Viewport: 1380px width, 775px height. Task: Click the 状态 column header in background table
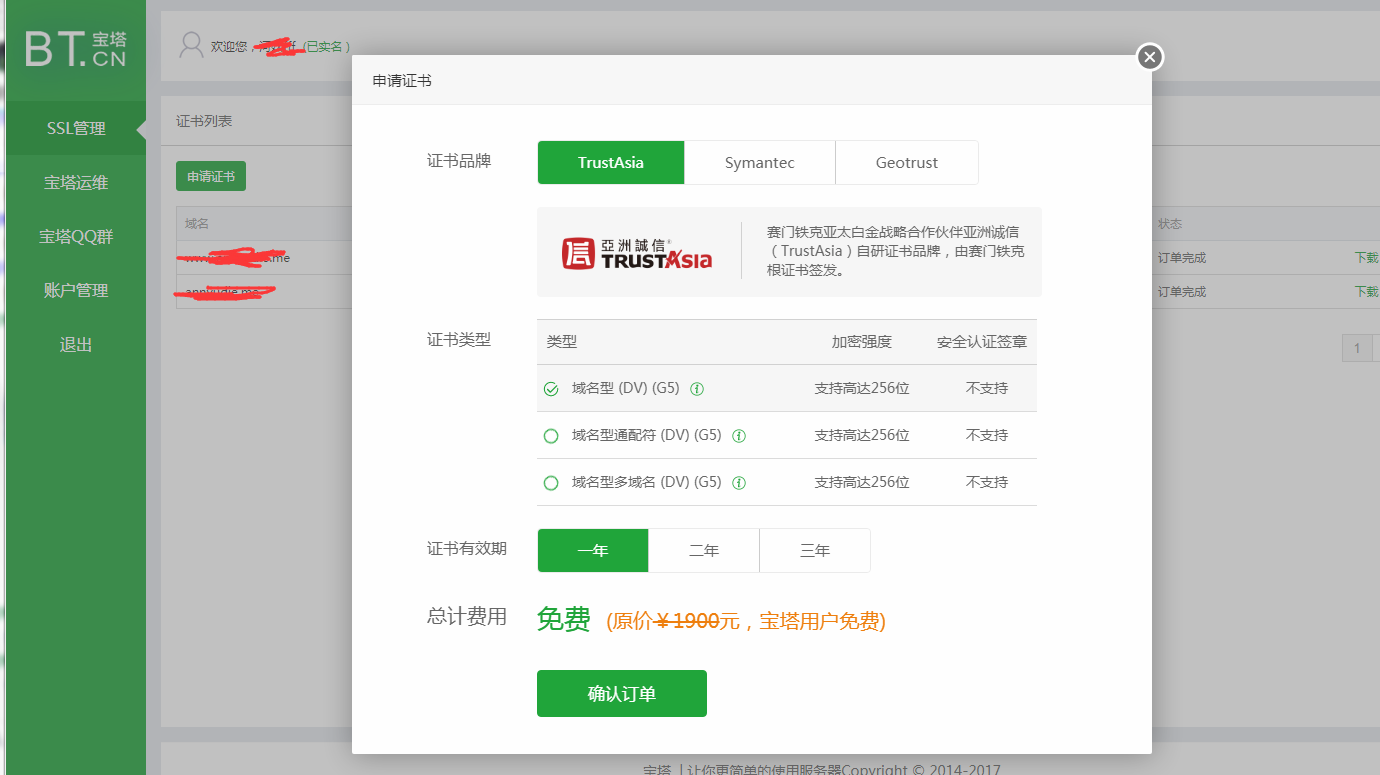[1170, 224]
